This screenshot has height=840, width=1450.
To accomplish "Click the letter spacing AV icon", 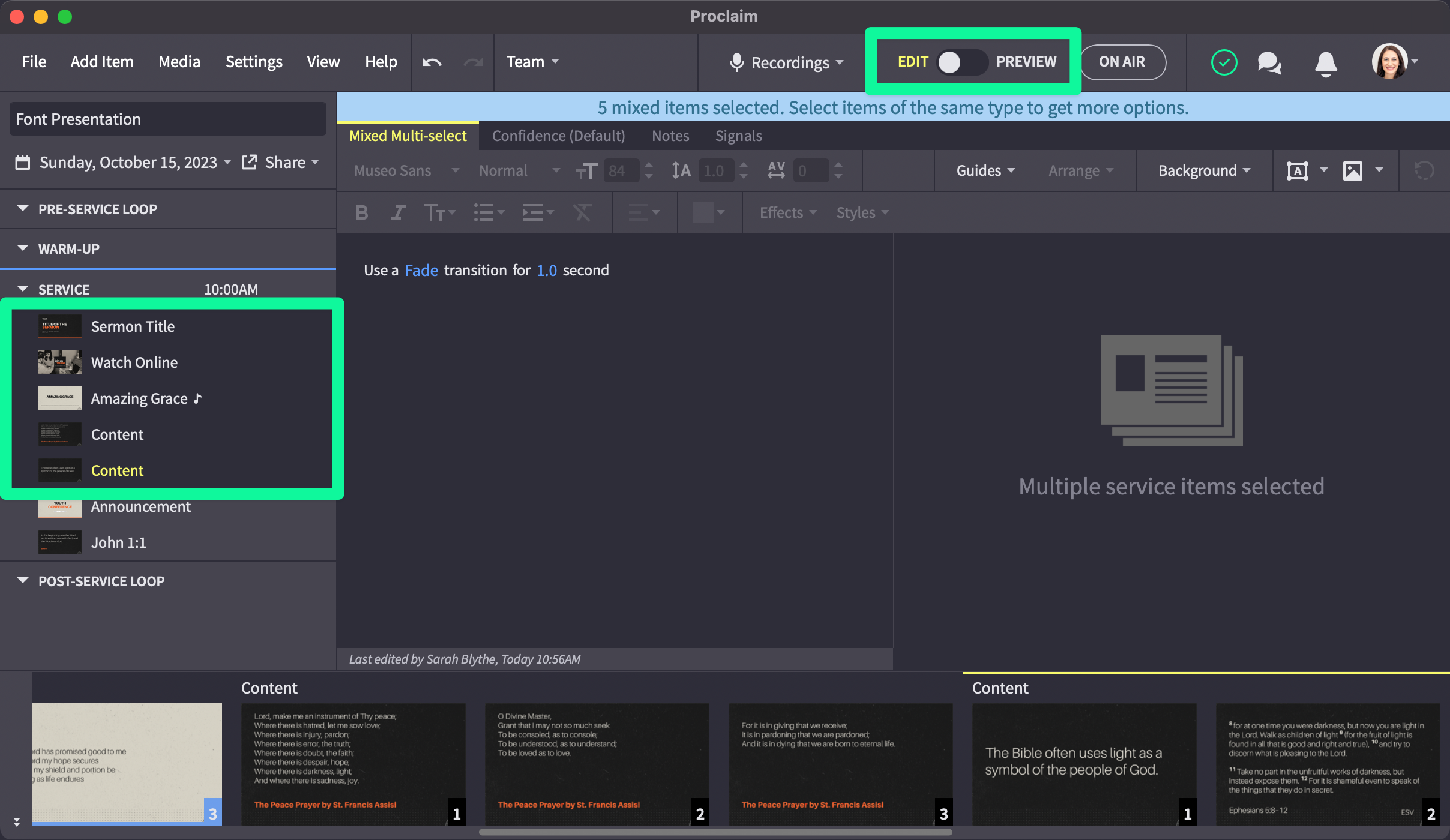I will (x=777, y=170).
